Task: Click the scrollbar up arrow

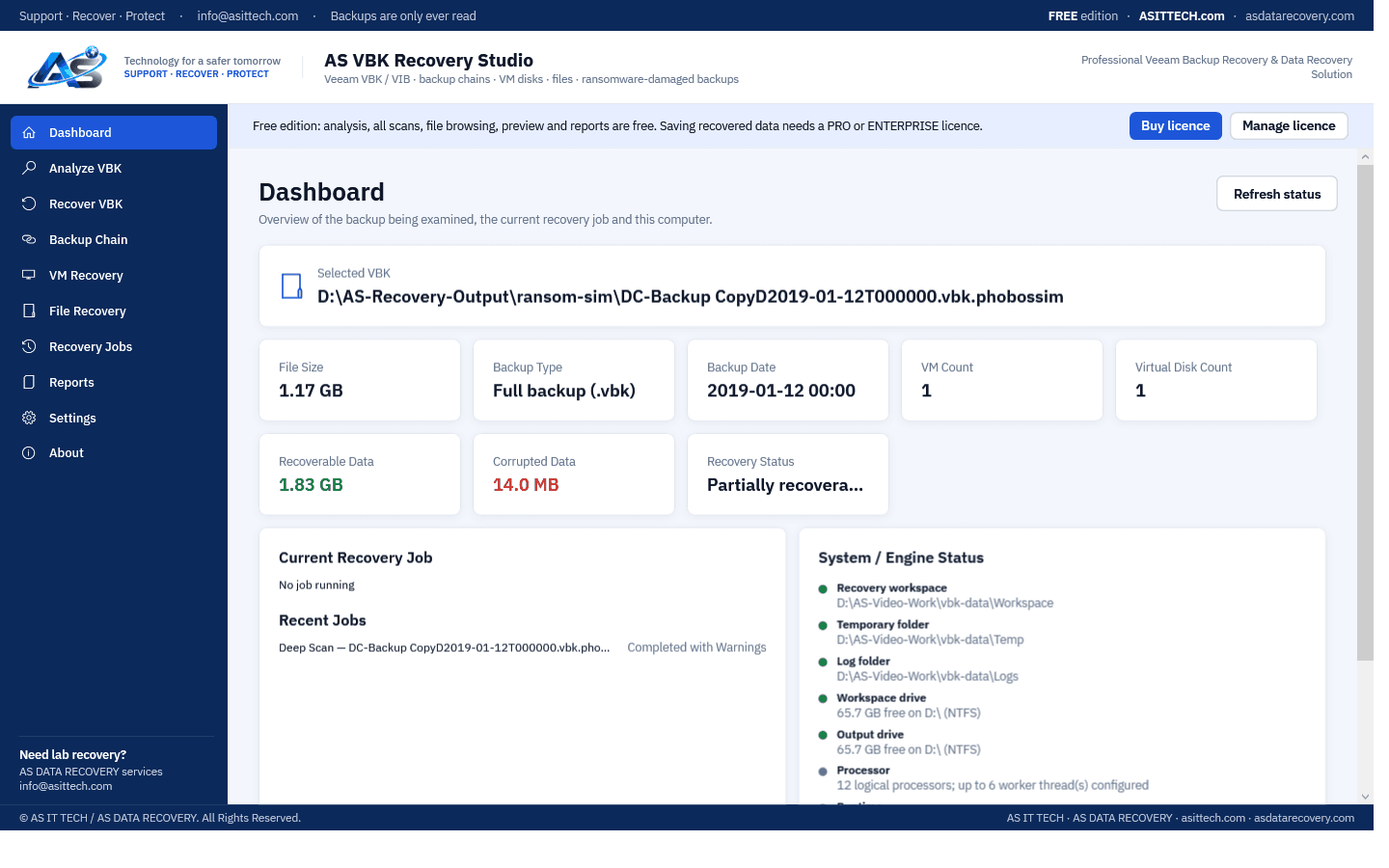Action: [x=1365, y=156]
